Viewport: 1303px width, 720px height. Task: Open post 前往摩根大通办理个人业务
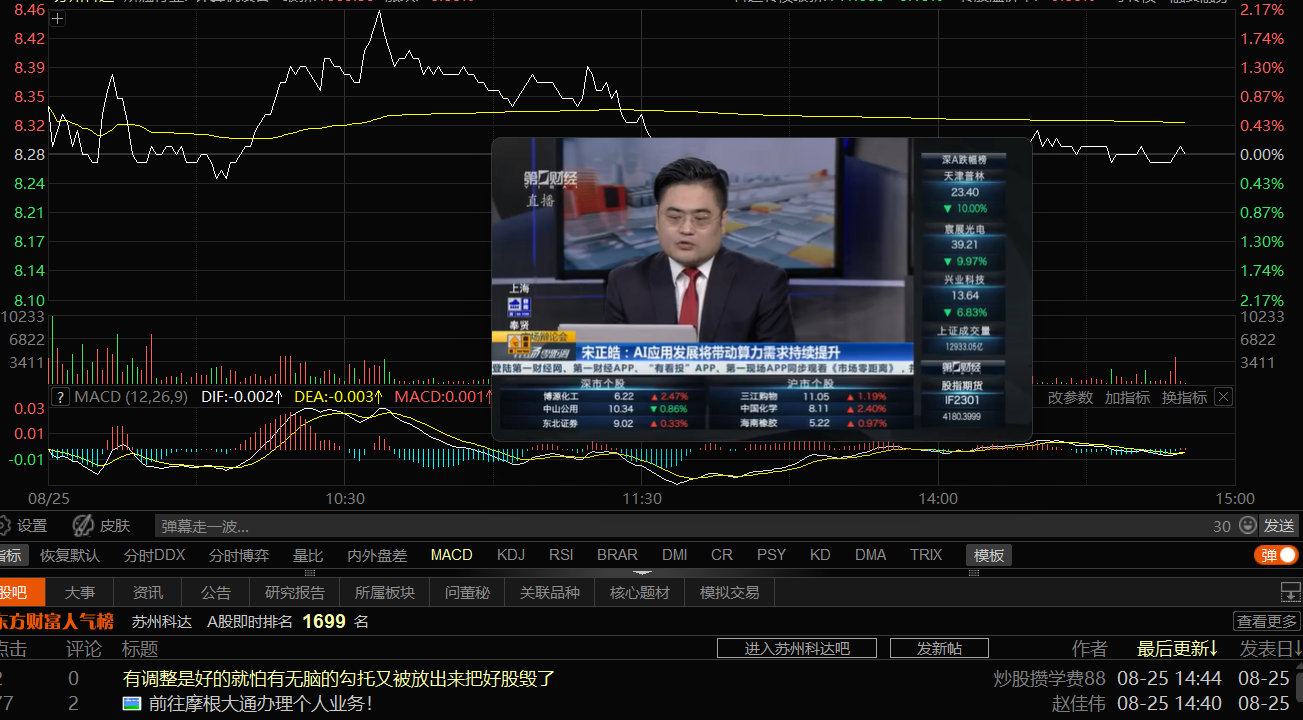tap(260, 703)
